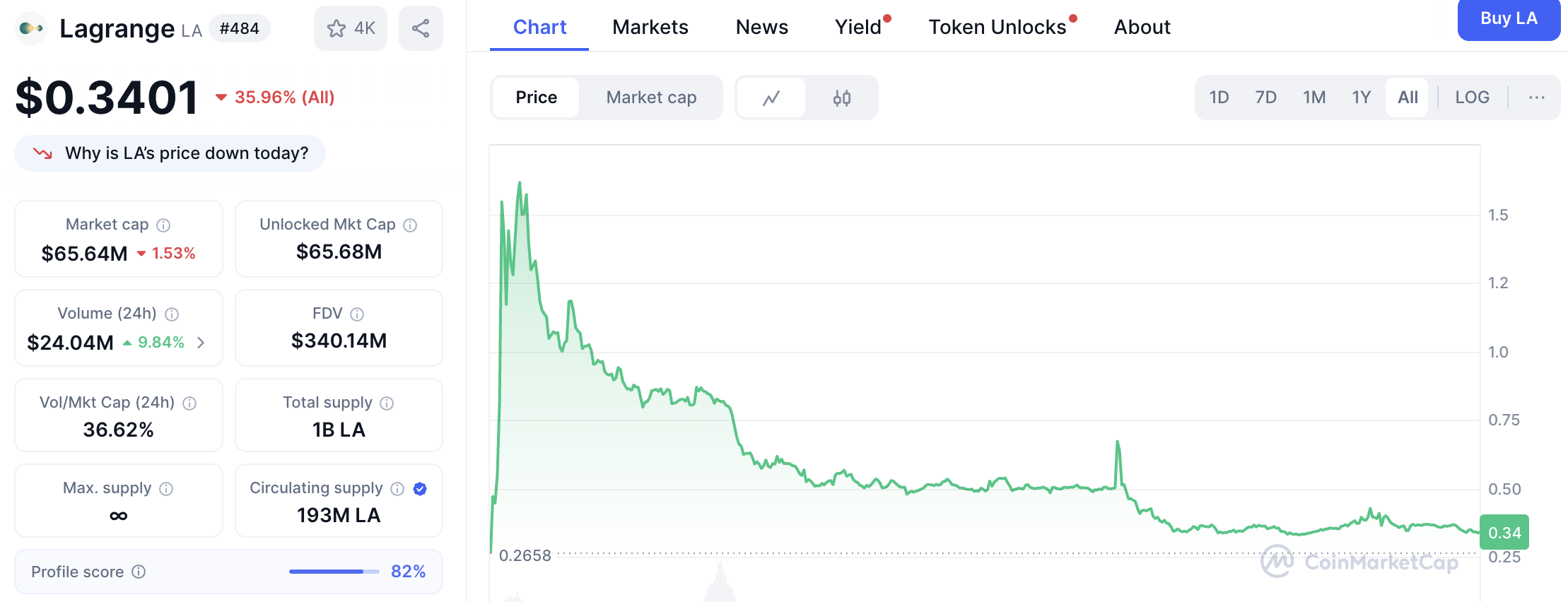Switch chart scale to LOG

click(1472, 98)
